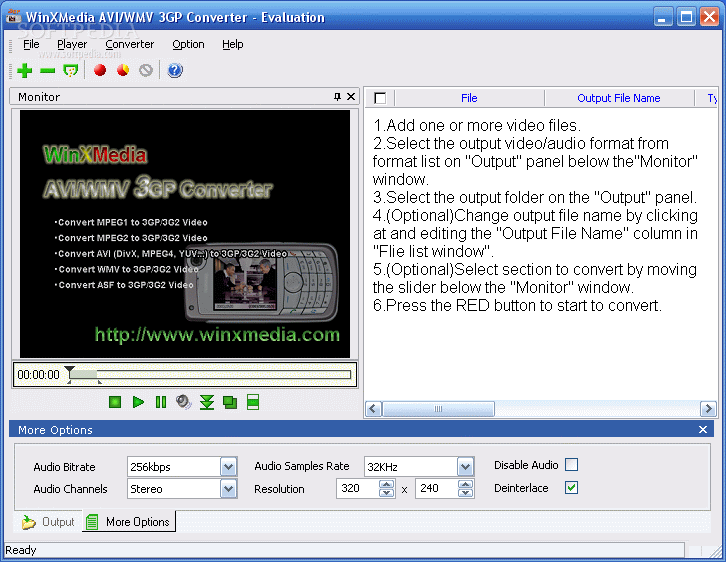
Task: Uncheck the Deinterlace checkbox
Action: [572, 487]
